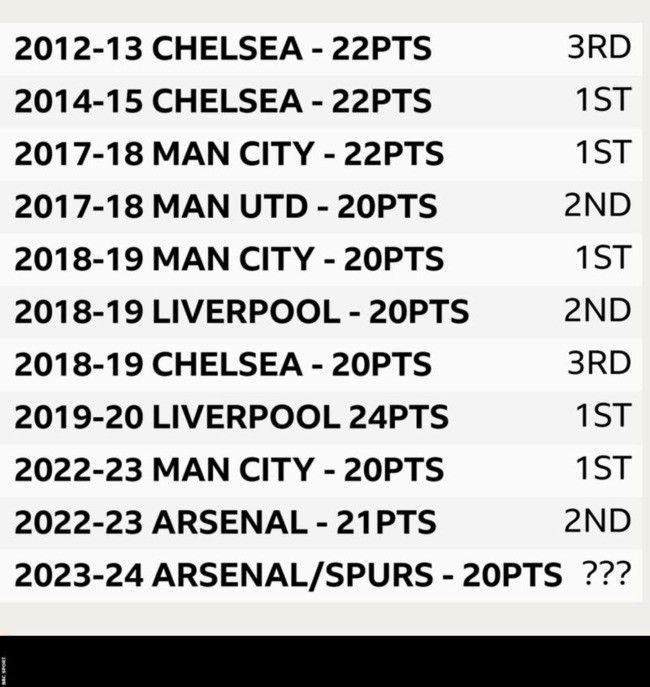The width and height of the screenshot is (650, 687).
Task: Select the 2017-18 Man City 22pts row
Action: pos(228,154)
